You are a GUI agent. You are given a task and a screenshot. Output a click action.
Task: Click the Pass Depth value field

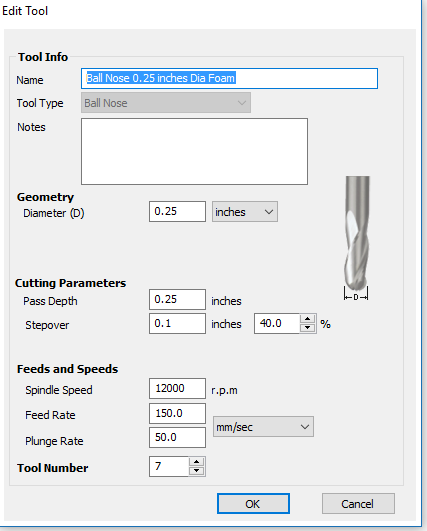(x=177, y=299)
